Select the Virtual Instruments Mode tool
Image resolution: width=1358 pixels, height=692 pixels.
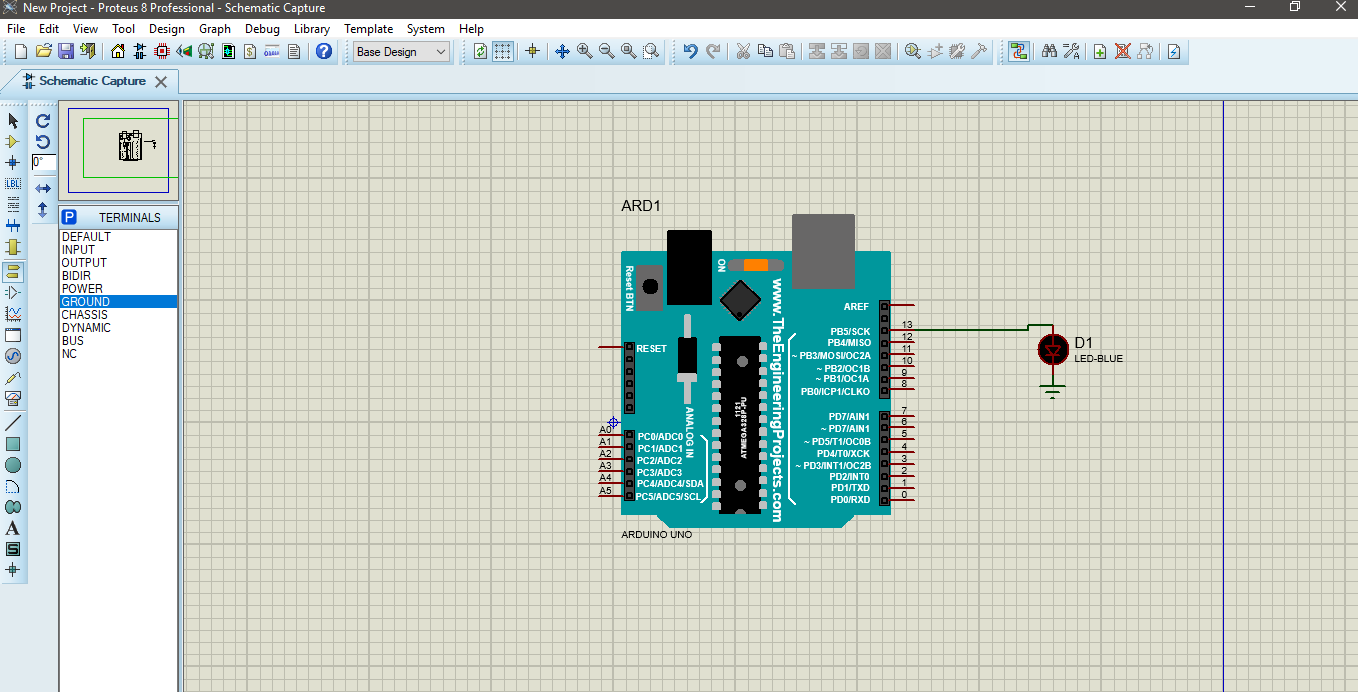(13, 398)
